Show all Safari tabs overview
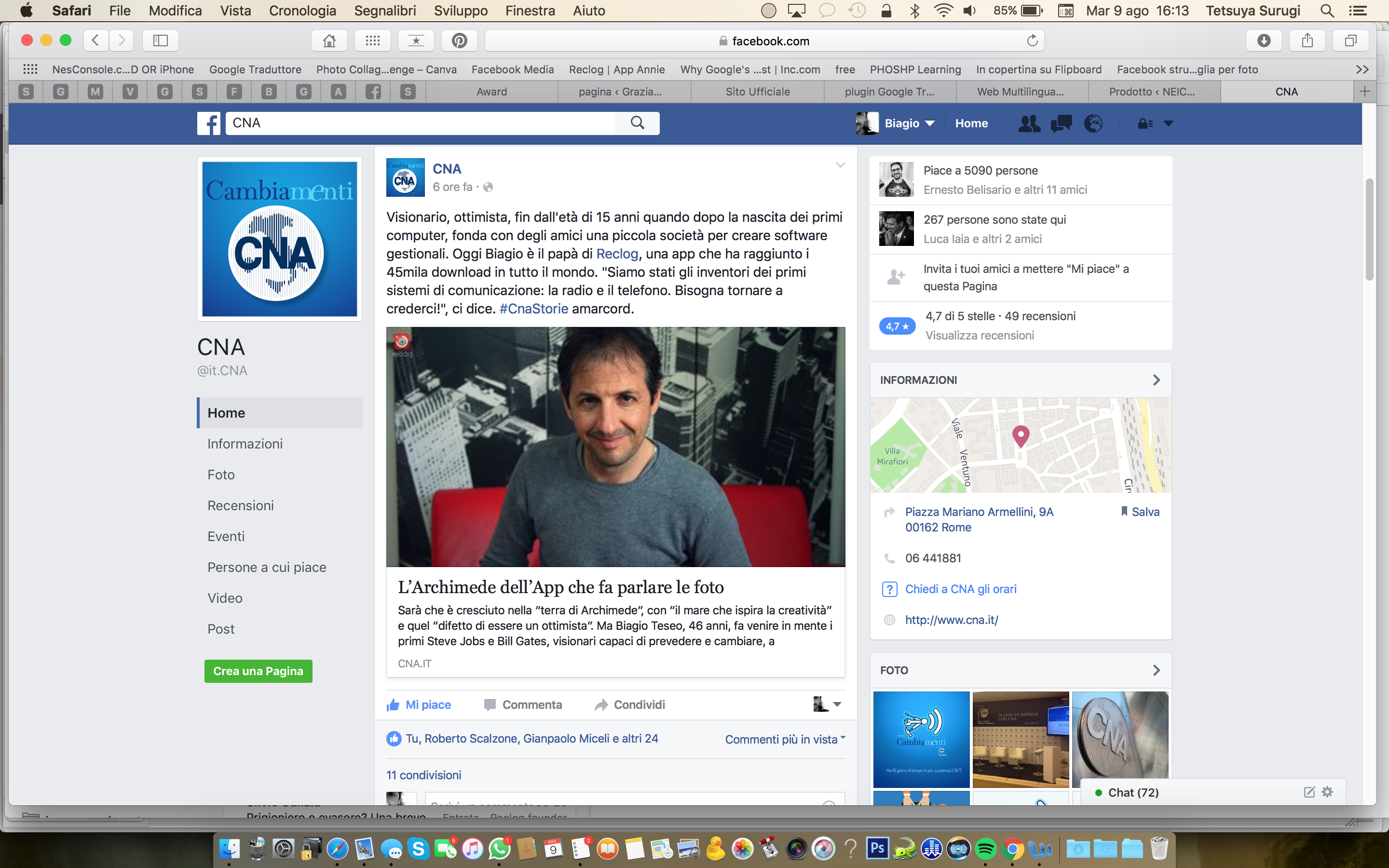This screenshot has height=868, width=1389. [x=1350, y=41]
